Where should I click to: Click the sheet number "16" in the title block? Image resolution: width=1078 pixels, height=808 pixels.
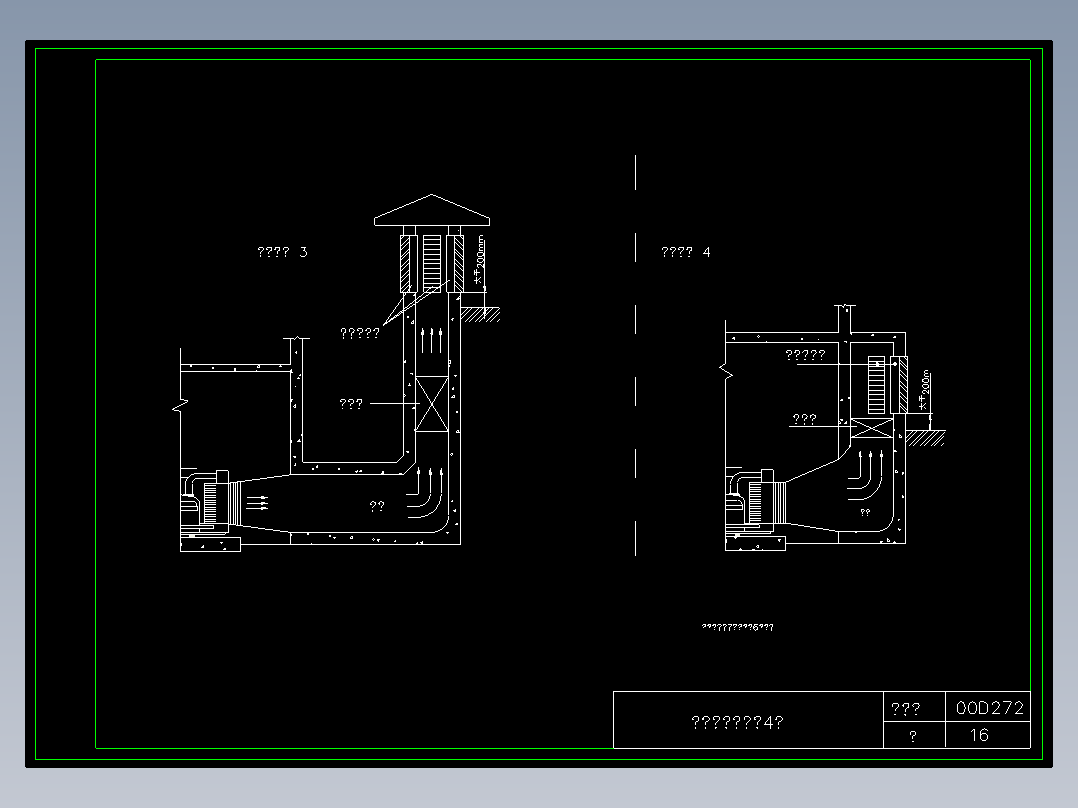979,735
